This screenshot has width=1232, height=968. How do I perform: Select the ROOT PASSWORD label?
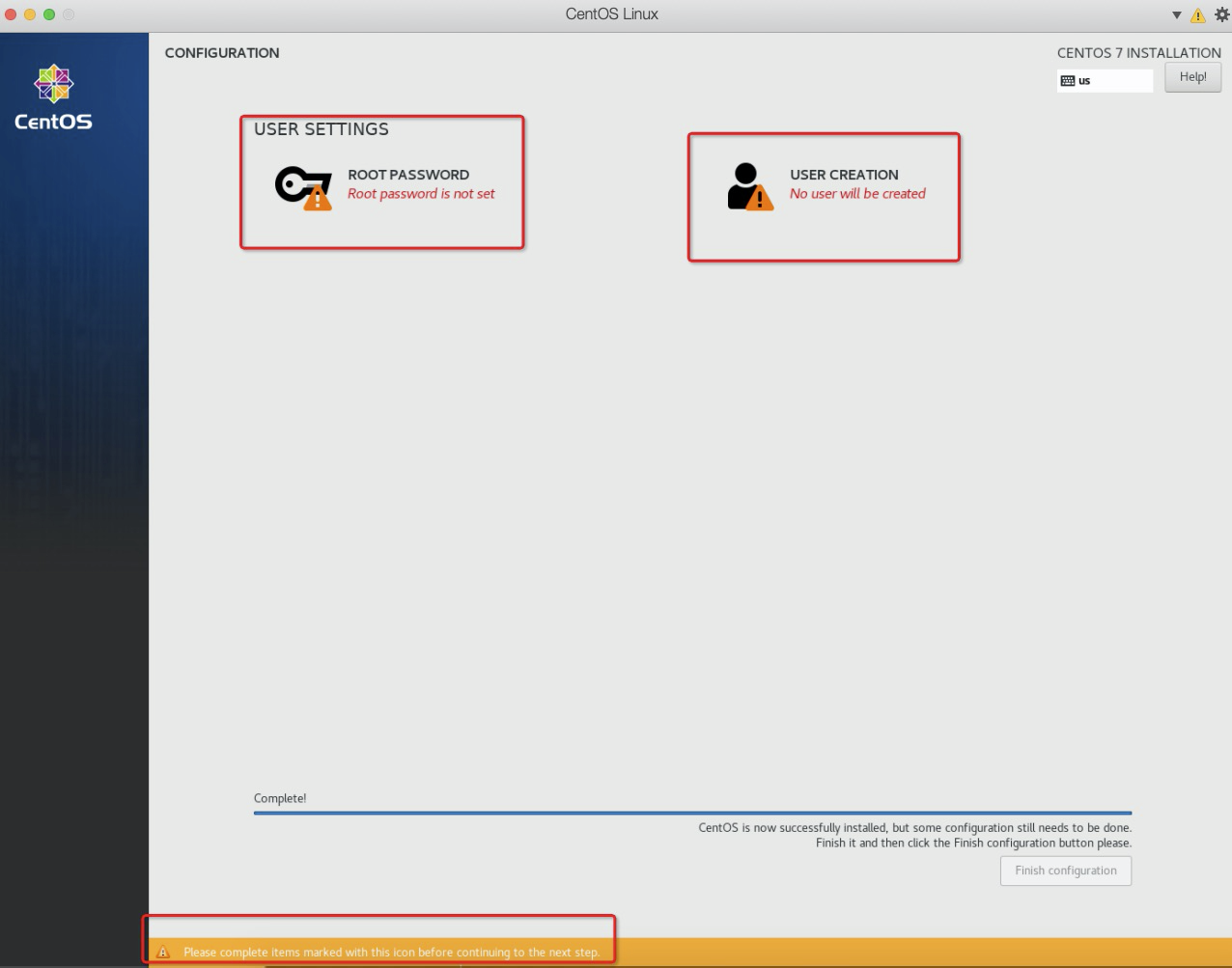click(x=408, y=175)
